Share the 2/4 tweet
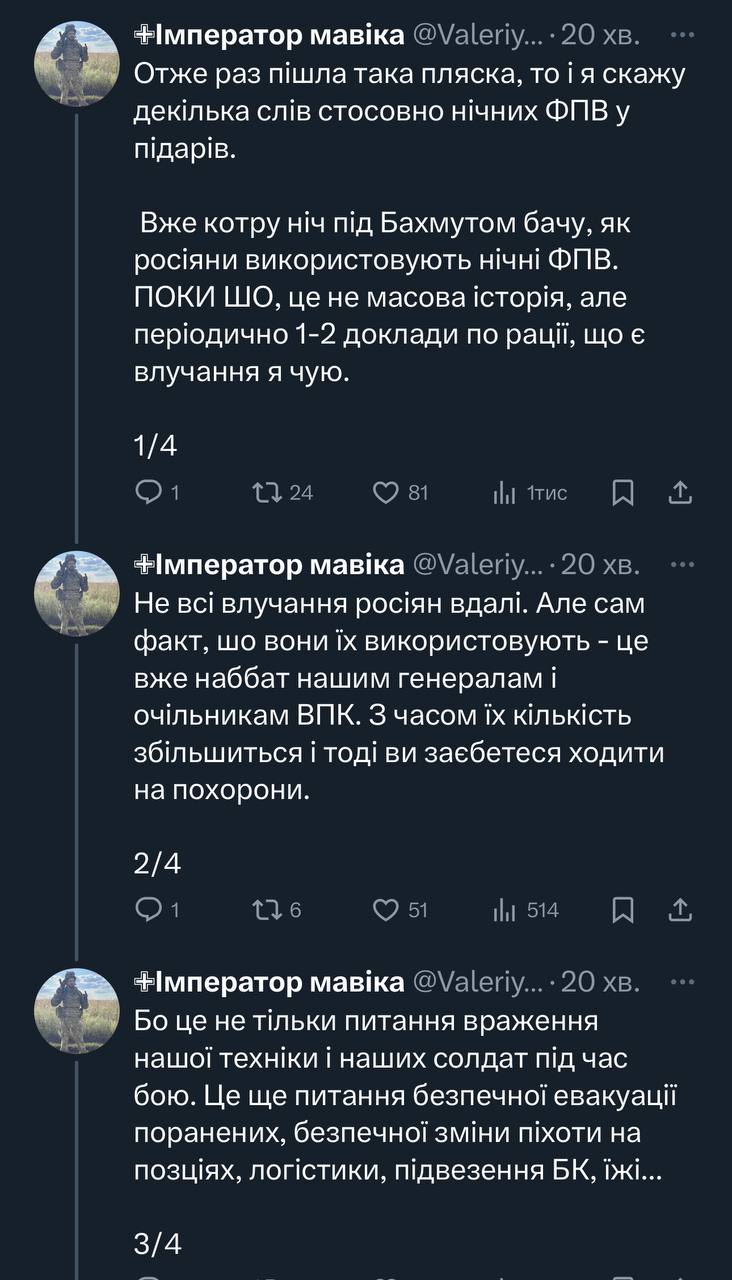The height and width of the screenshot is (1280, 732). point(680,909)
